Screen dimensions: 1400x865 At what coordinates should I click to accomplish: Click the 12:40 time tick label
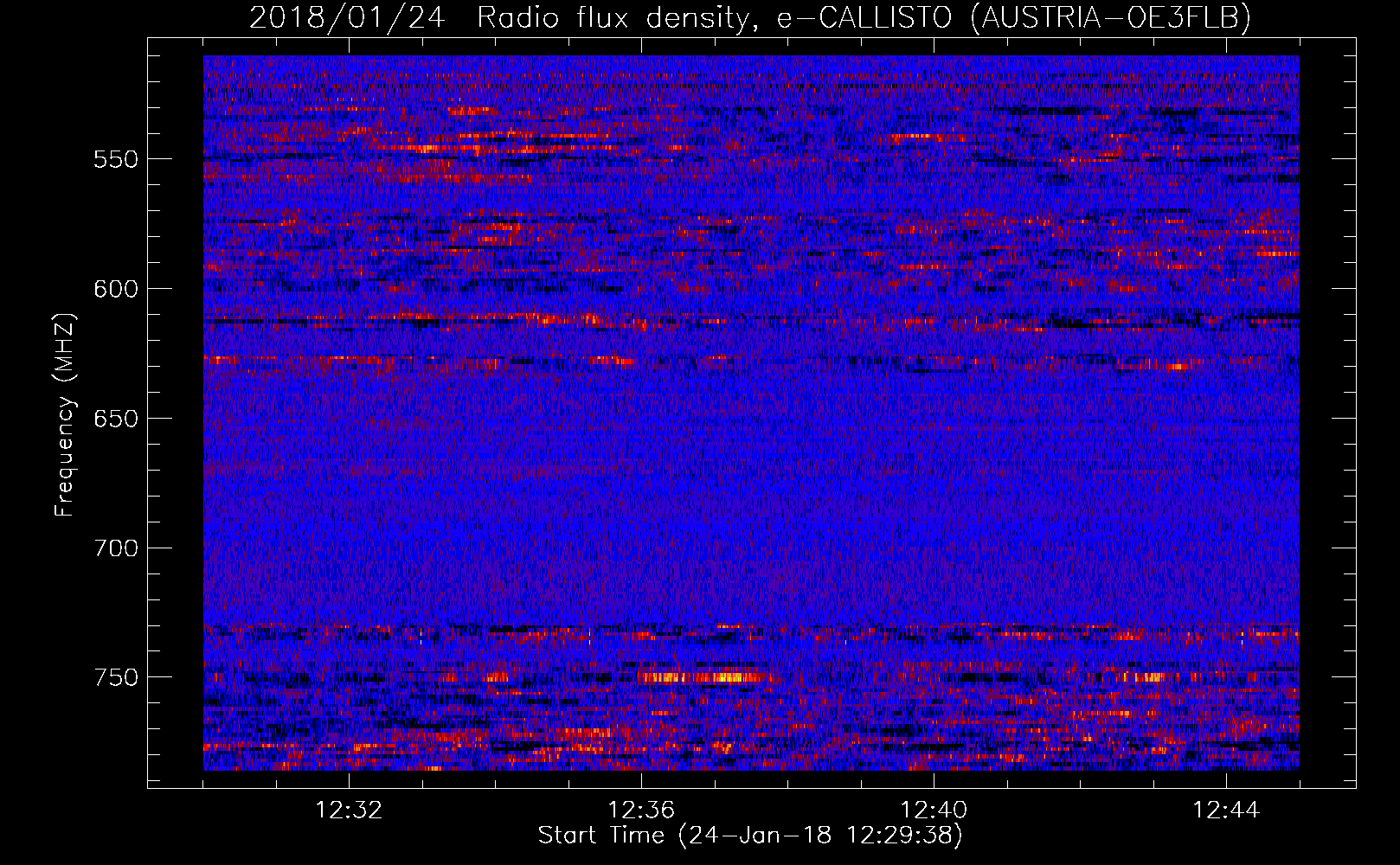coord(934,811)
